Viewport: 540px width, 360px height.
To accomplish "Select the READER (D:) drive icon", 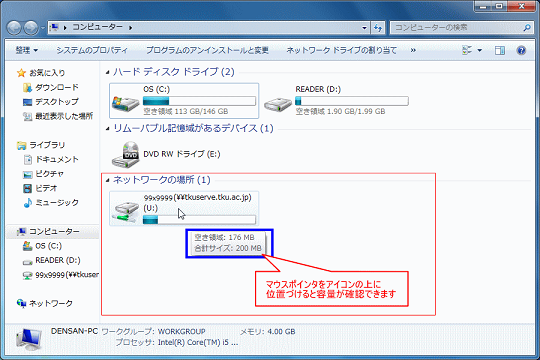I will tap(278, 104).
